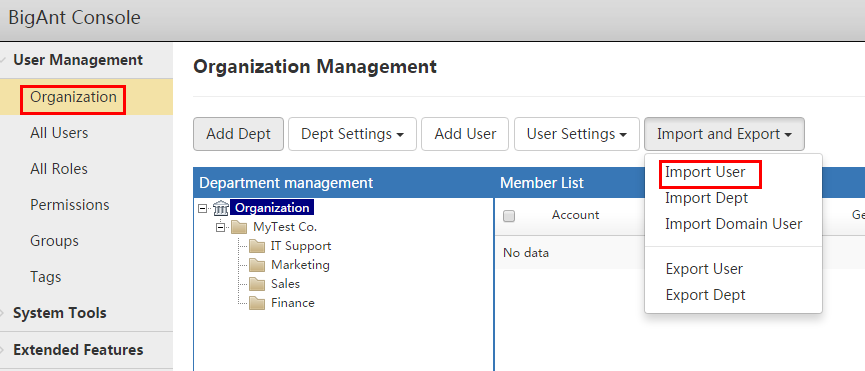The height and width of the screenshot is (371, 865).
Task: Toggle the Import and Export dropdown
Action: [724, 134]
